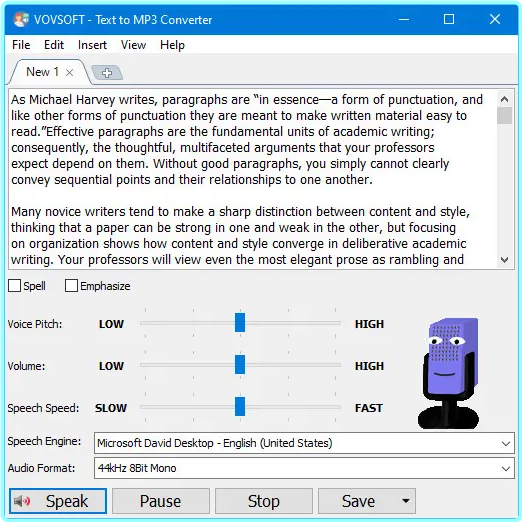522x522 pixels.
Task: Open the Edit menu
Action: point(54,45)
